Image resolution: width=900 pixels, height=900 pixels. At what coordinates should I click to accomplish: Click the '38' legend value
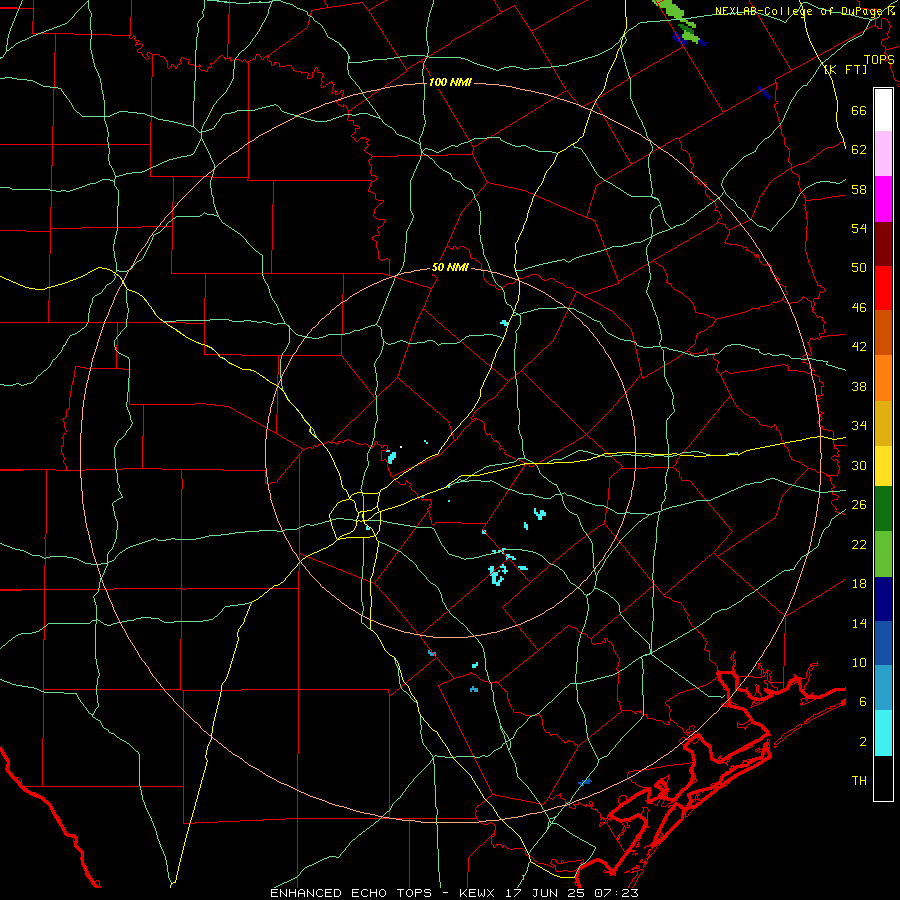859,386
